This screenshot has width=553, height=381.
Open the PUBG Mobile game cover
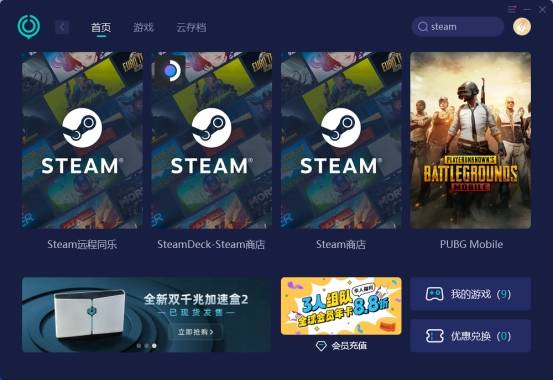coord(470,140)
